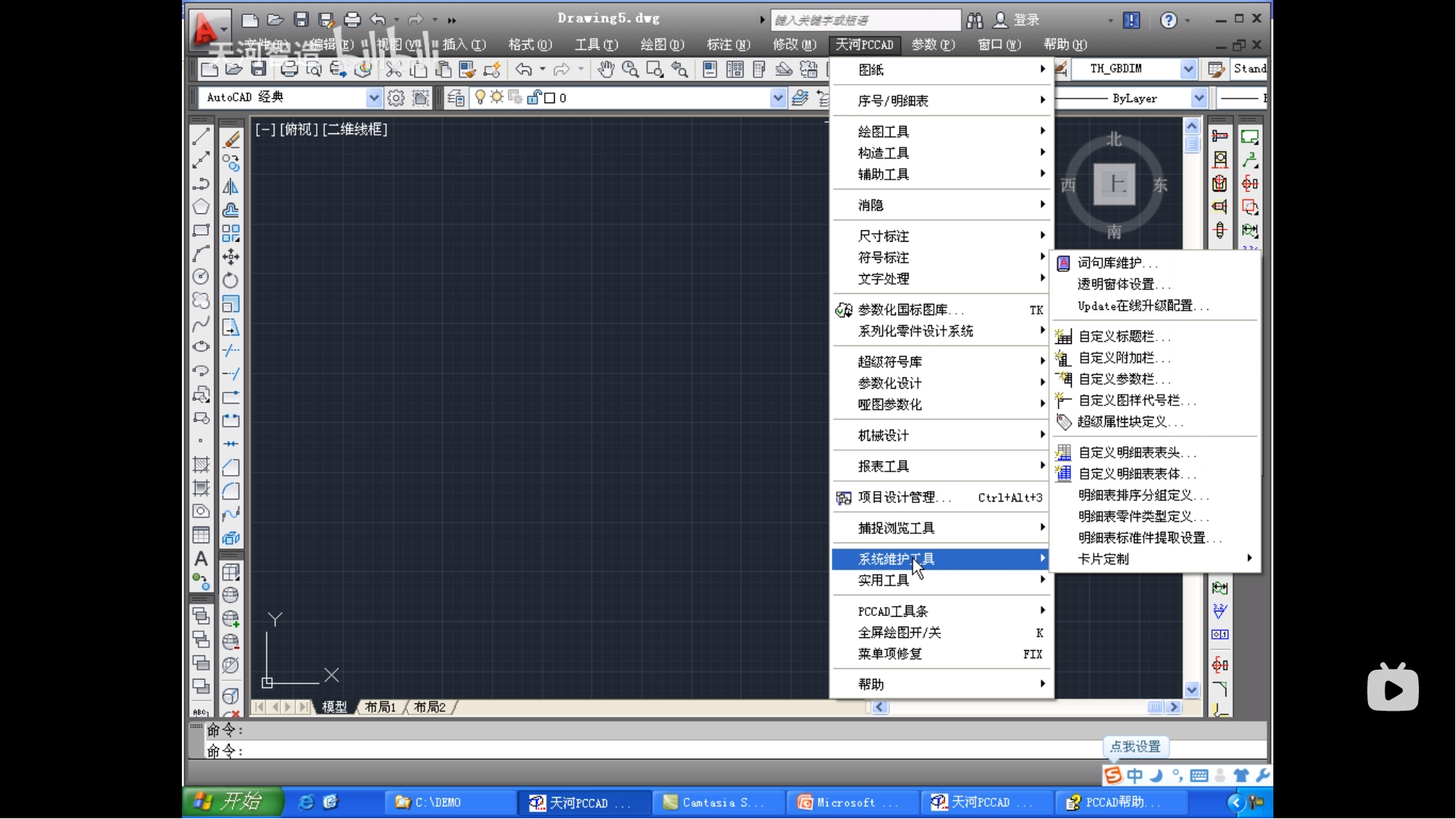Select the Table tool in draw toolbar
The image size is (1456, 819).
[x=201, y=535]
